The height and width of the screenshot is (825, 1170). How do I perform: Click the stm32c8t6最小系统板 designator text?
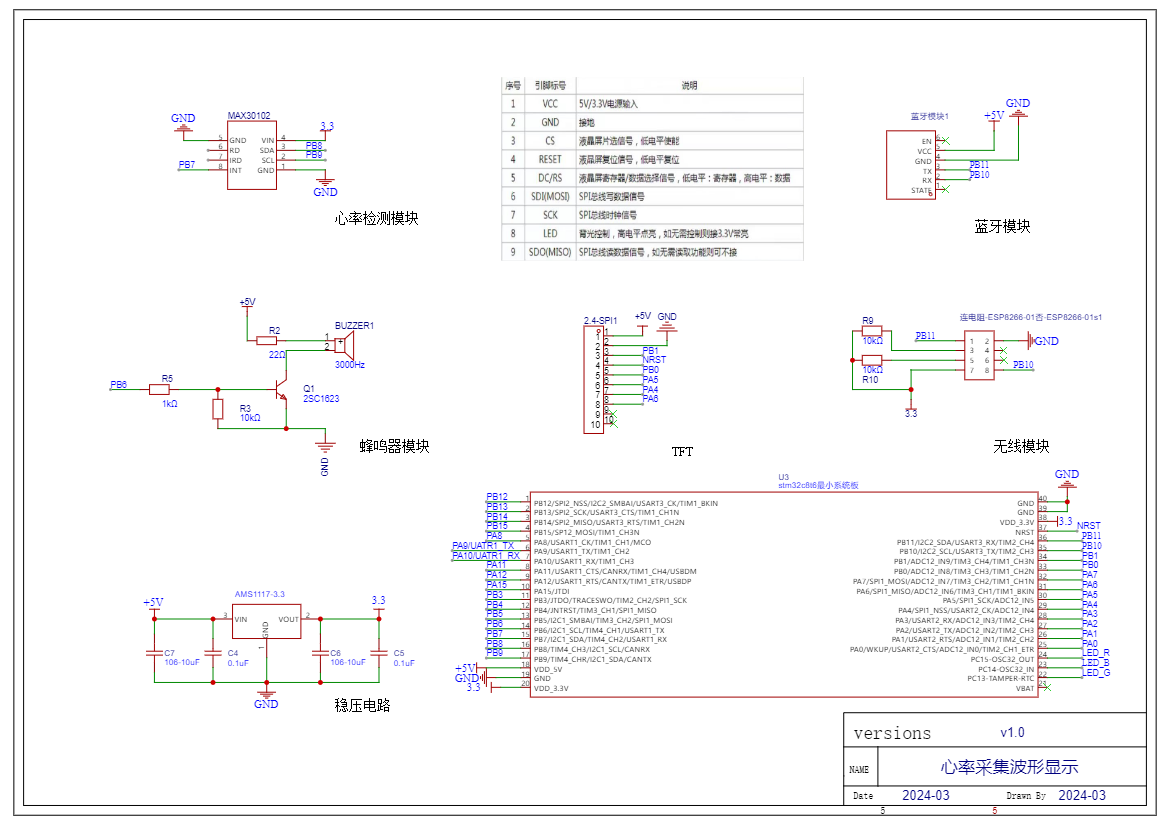819,485
